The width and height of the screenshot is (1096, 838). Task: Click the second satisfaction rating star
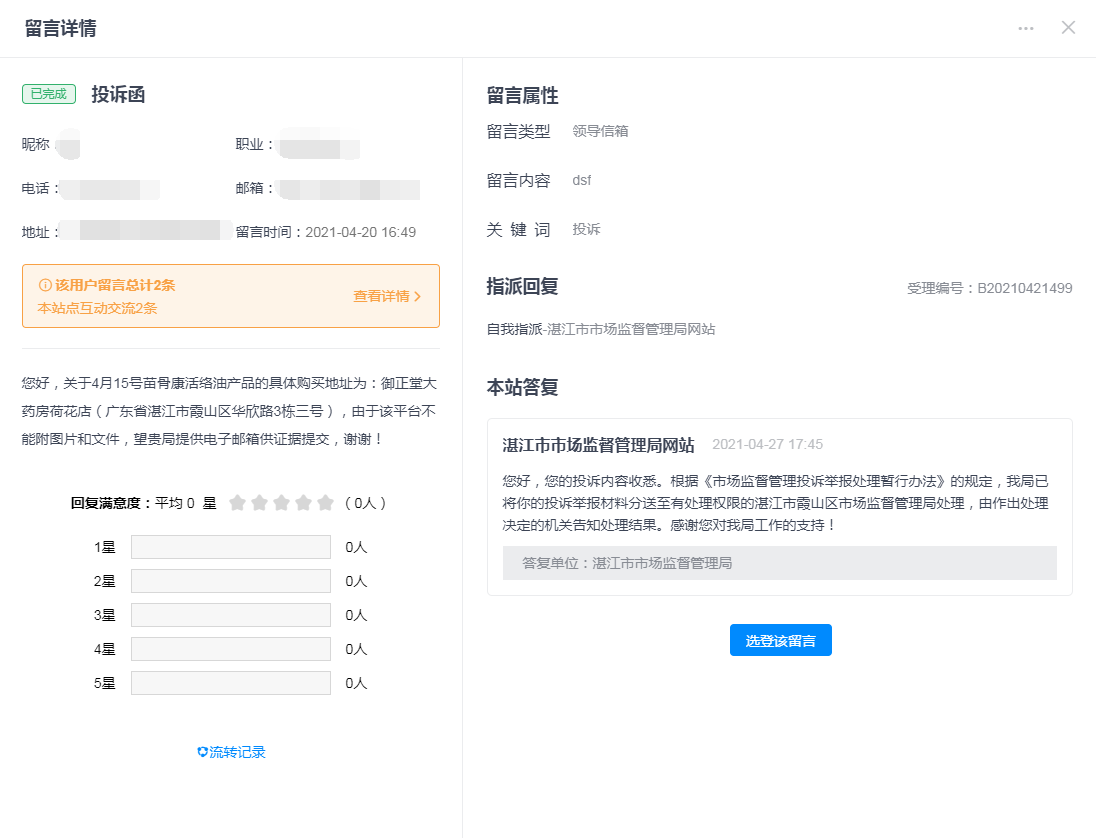(x=259, y=503)
